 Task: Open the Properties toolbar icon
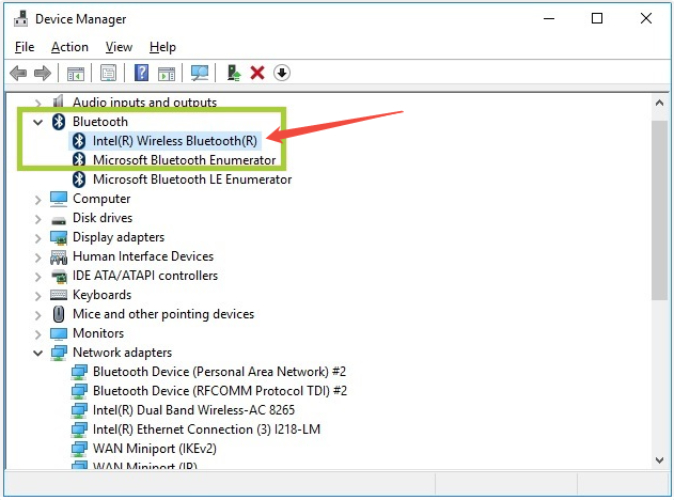[x=108, y=73]
